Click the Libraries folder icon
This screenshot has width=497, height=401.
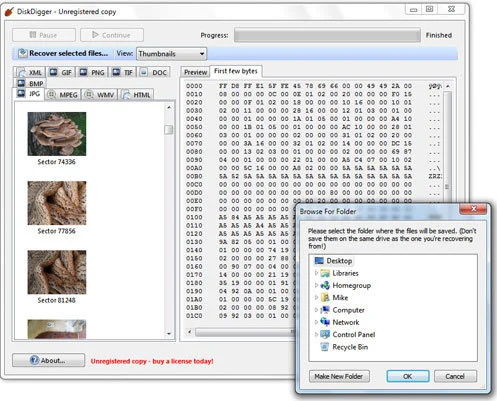pos(325,273)
